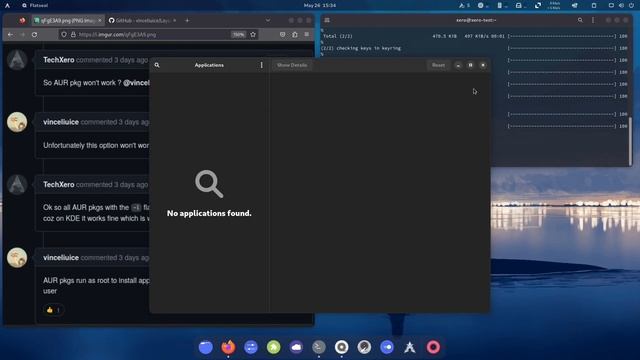Open the terminal's three-dot options menu
Image resolution: width=640 pixels, height=360 pixels.
tap(593, 20)
